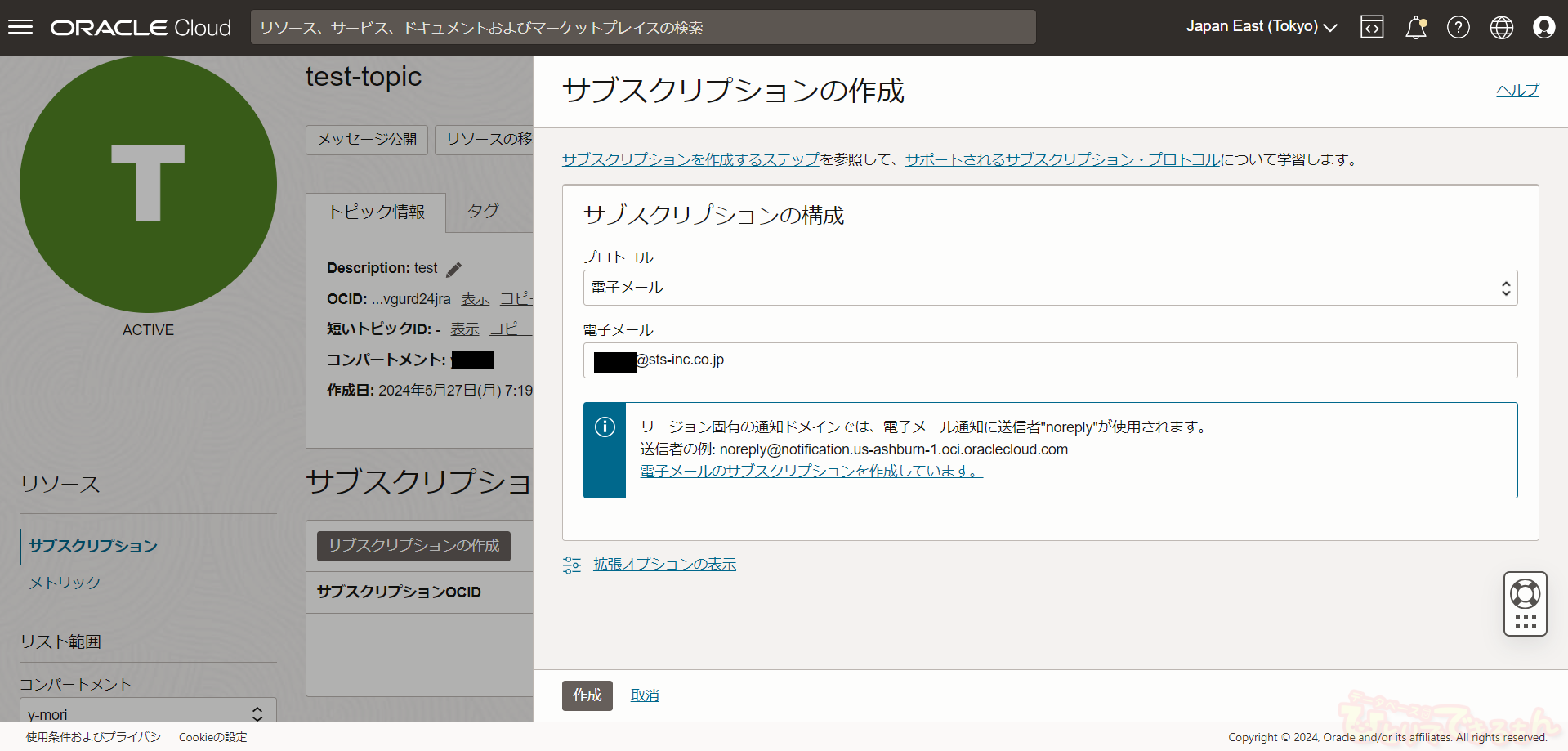Click the help question mark icon
This screenshot has width=1568, height=751.
(x=1459, y=27)
